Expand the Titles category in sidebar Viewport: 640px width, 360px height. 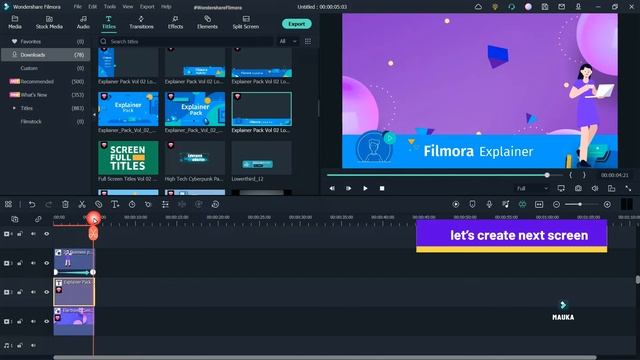coord(14,108)
